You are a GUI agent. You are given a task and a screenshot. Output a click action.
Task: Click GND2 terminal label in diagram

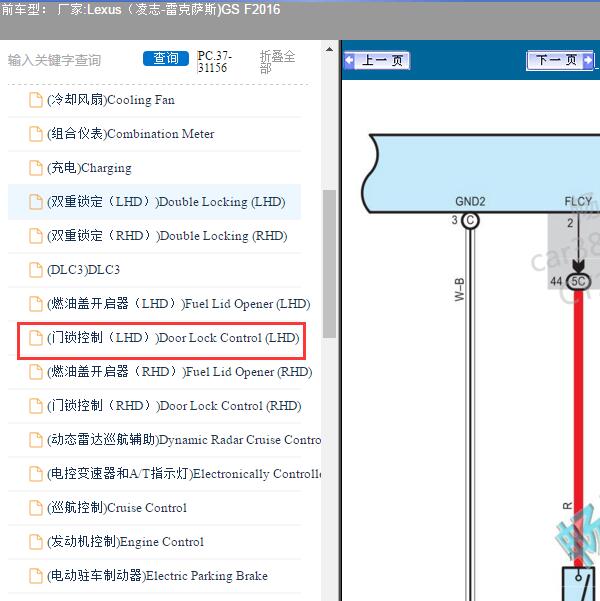click(470, 201)
